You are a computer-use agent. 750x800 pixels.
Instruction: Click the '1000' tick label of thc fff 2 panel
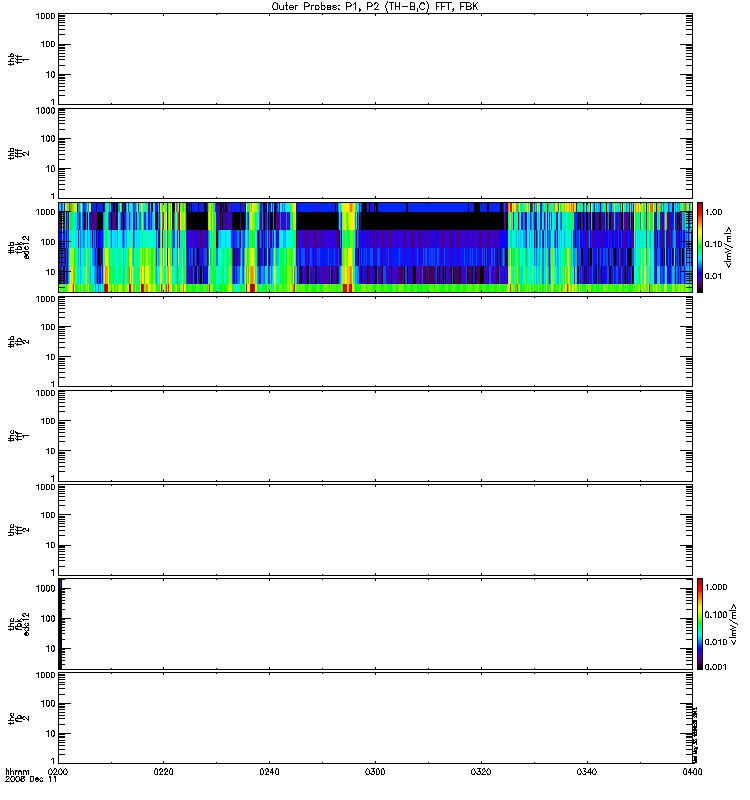coord(45,487)
